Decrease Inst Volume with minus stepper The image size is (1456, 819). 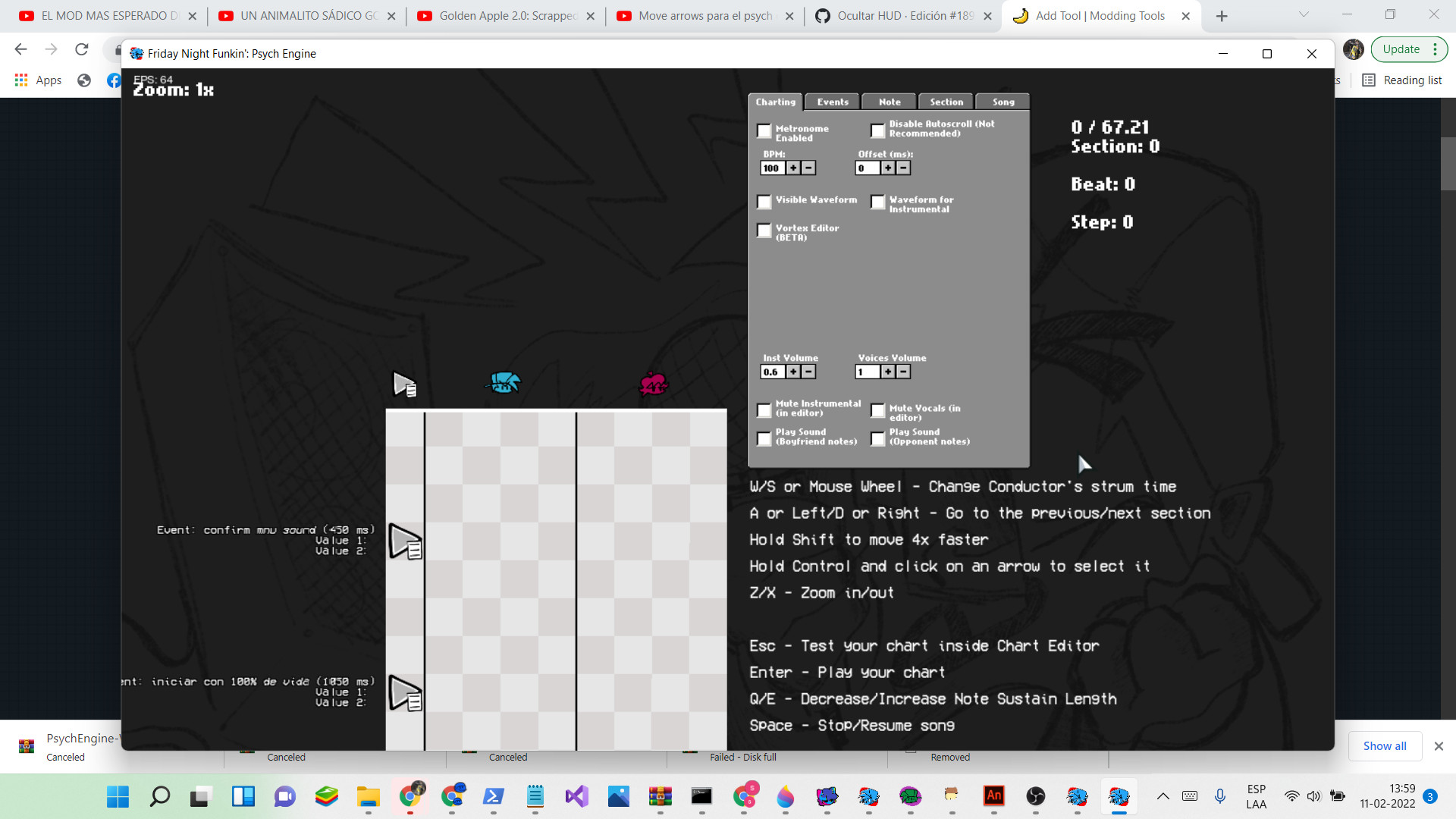tap(809, 372)
